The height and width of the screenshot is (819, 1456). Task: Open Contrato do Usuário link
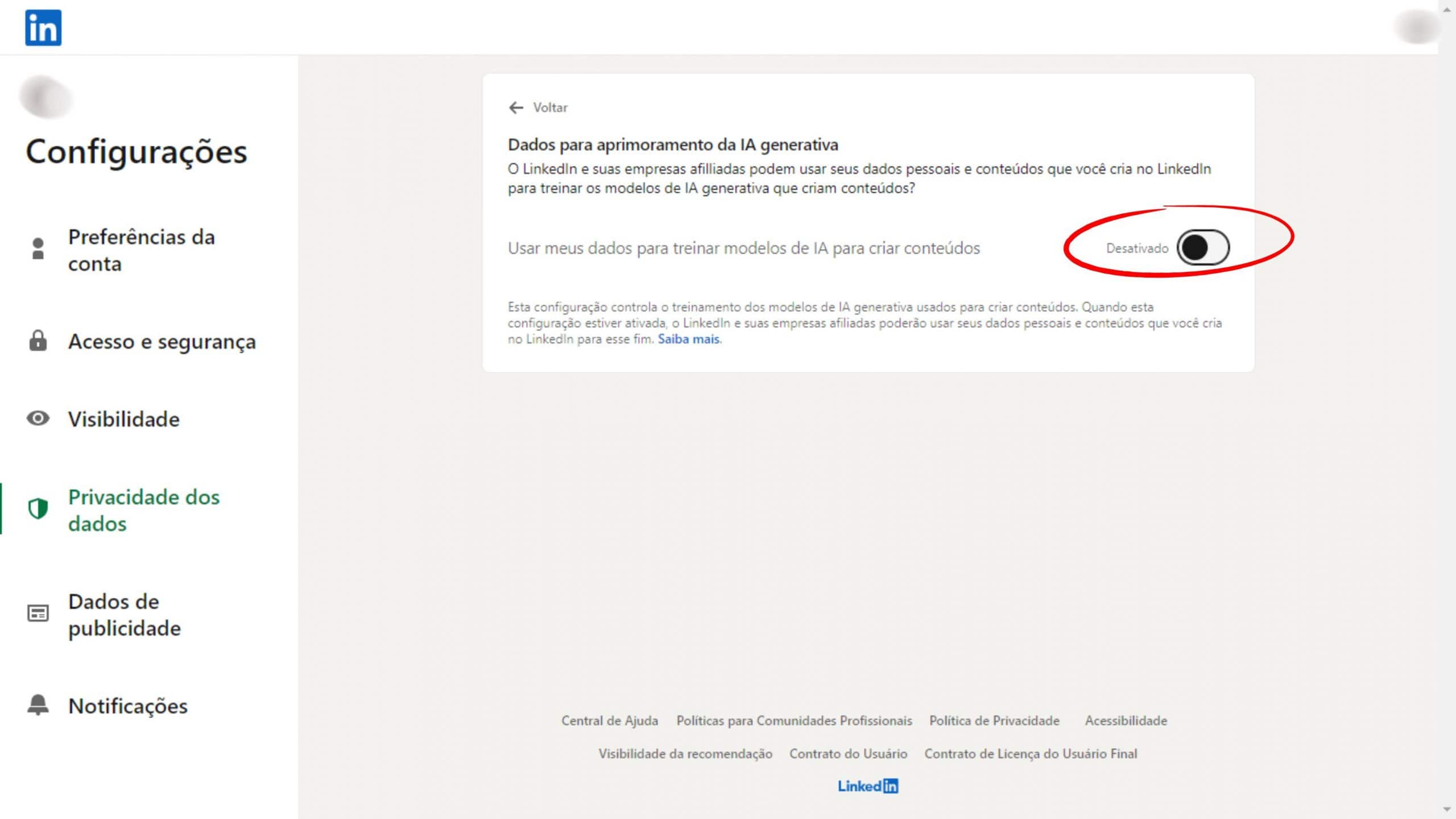click(848, 754)
